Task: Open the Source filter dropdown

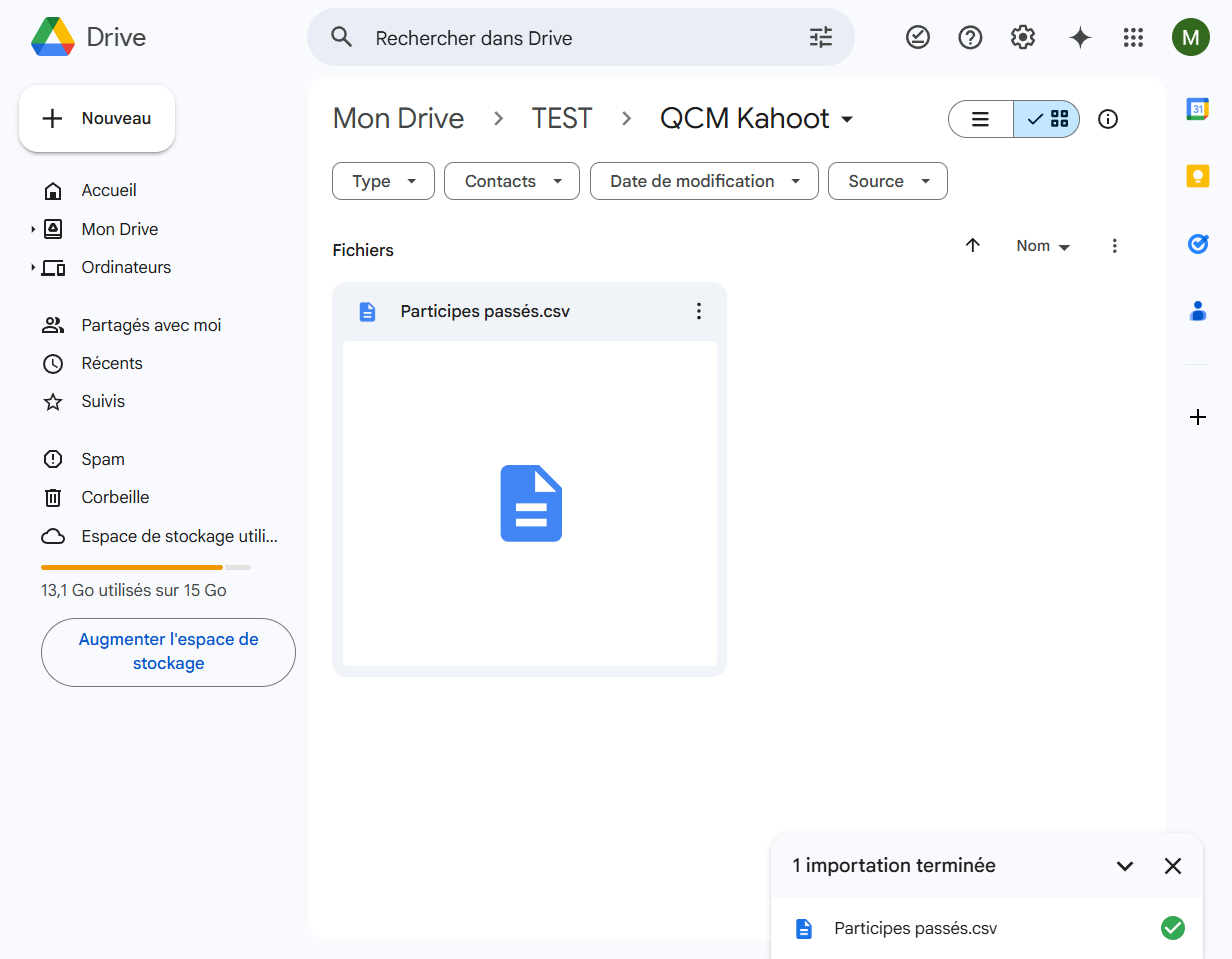Action: tap(888, 181)
